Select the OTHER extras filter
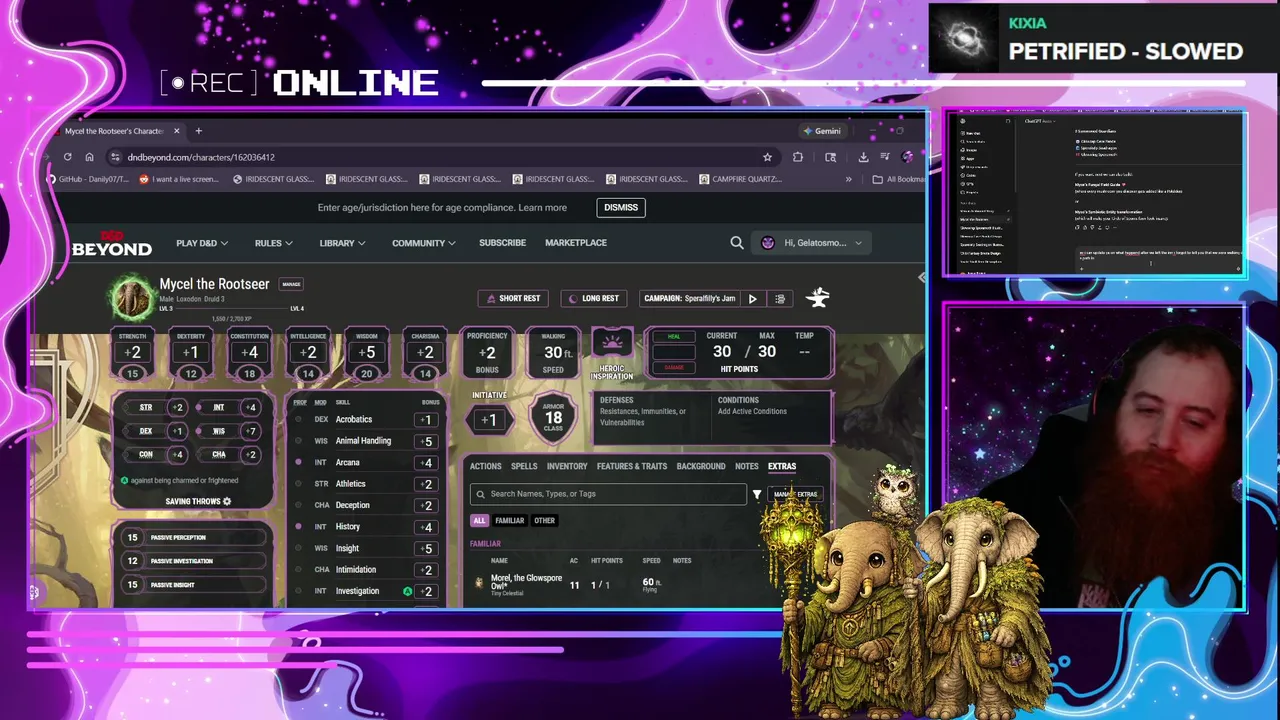Image resolution: width=1280 pixels, height=720 pixels. tap(544, 520)
